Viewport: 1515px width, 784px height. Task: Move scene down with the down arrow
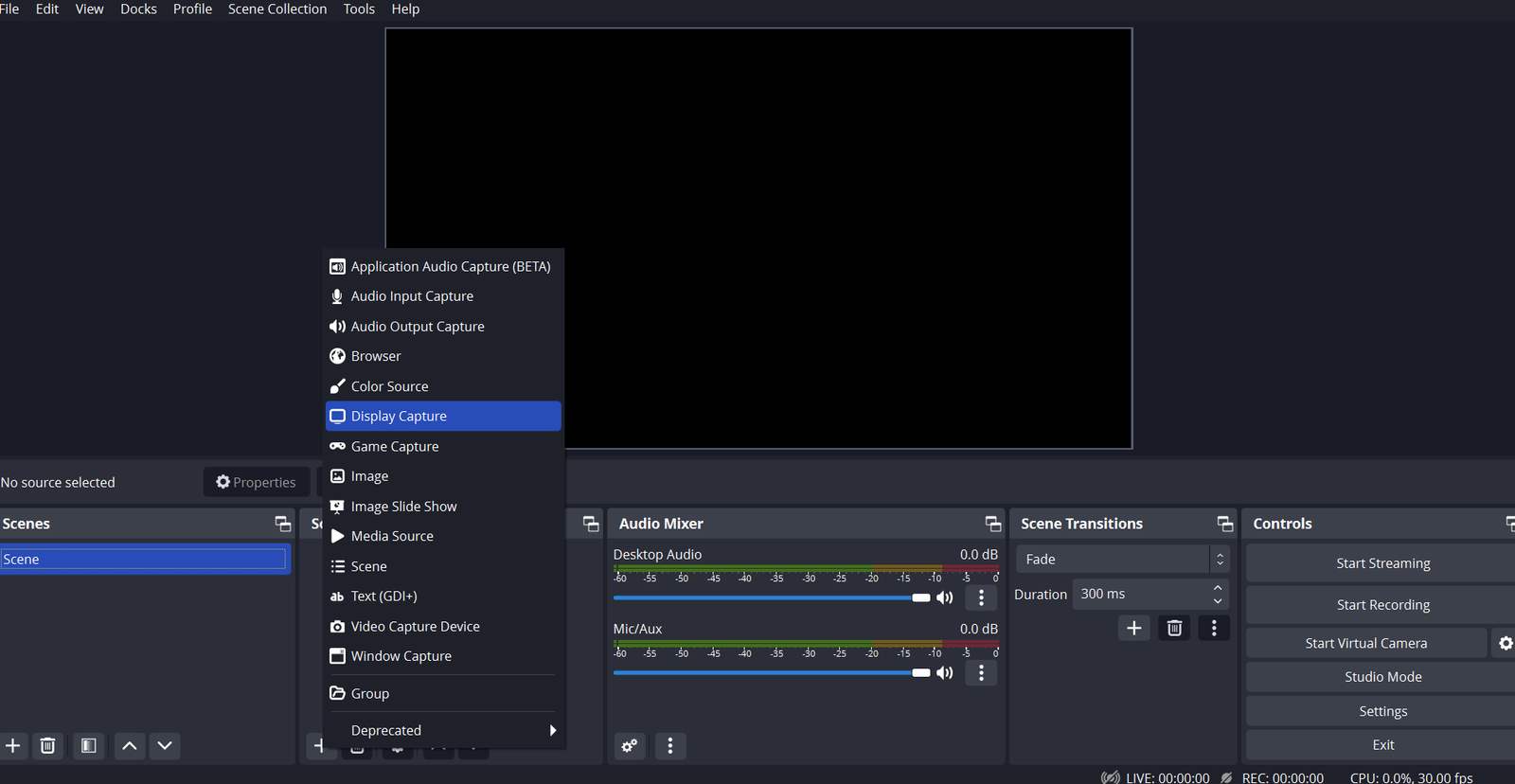pos(165,746)
